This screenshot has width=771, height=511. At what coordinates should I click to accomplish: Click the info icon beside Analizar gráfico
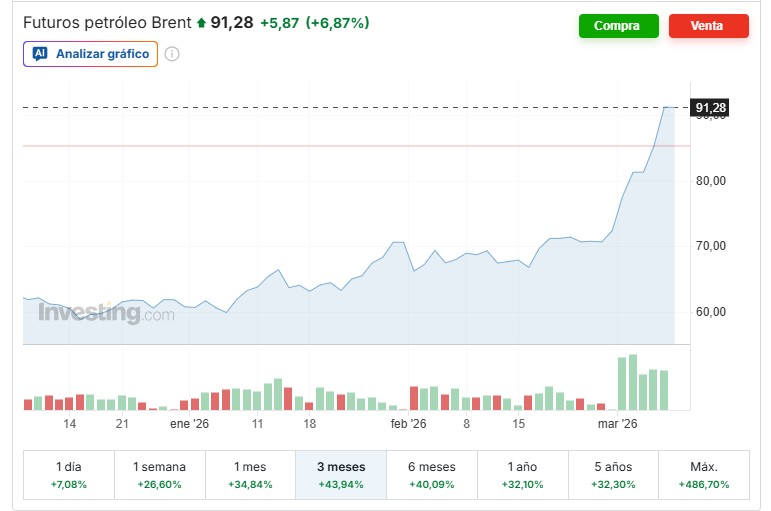click(171, 54)
